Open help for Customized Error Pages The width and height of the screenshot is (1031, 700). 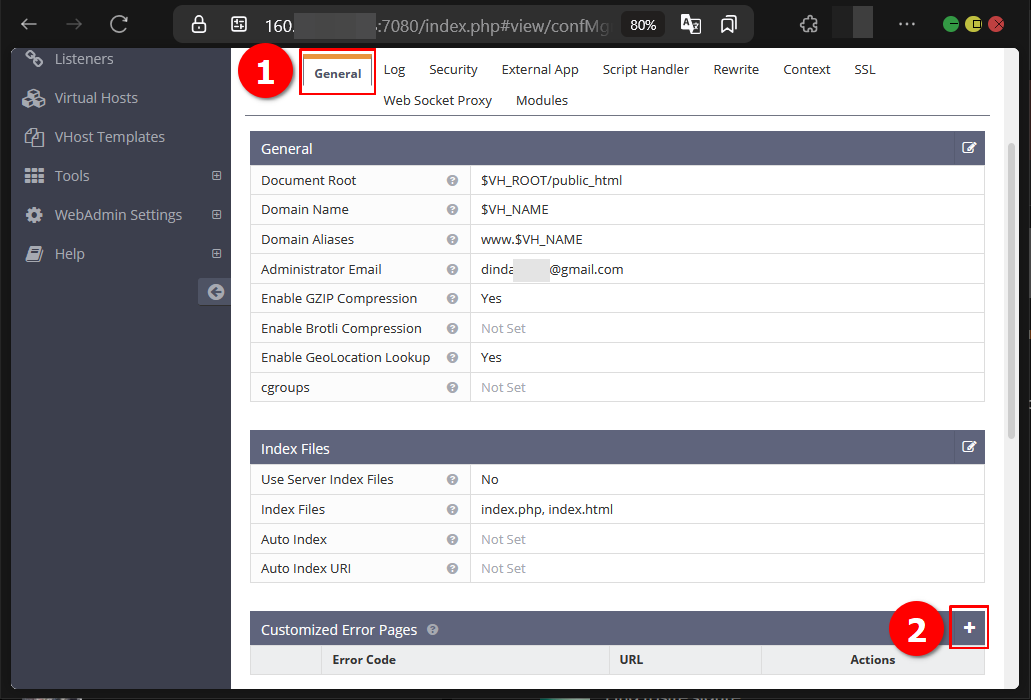[x=433, y=630]
